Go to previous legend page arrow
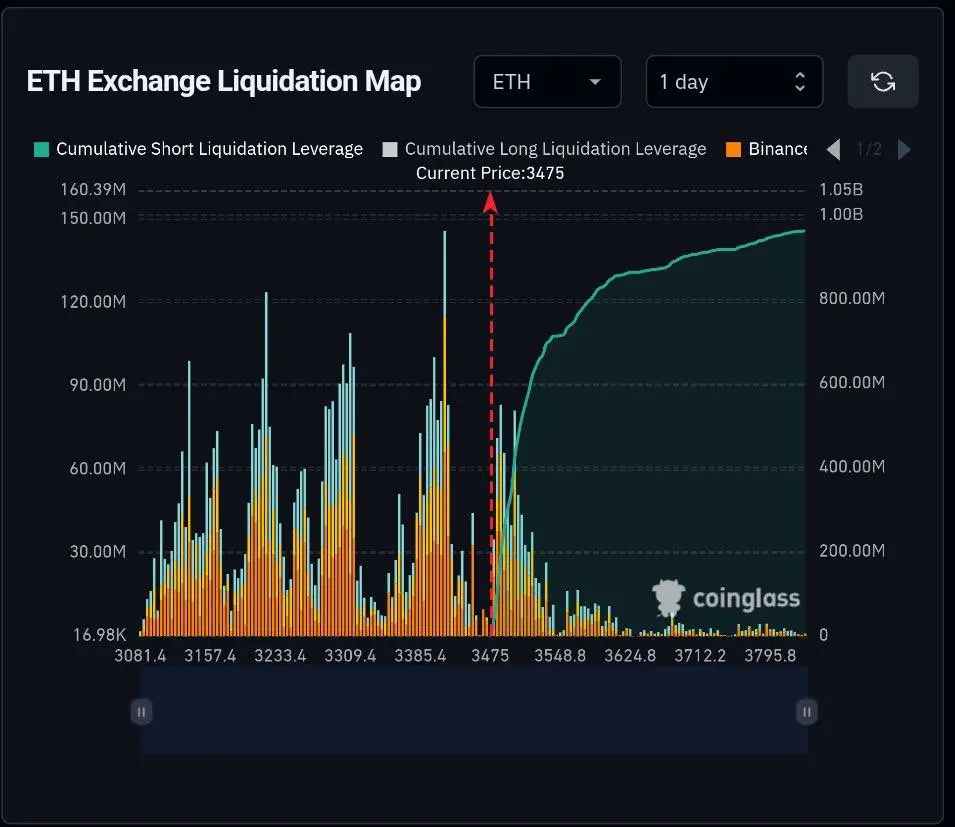Viewport: 955px width, 827px height. click(834, 149)
